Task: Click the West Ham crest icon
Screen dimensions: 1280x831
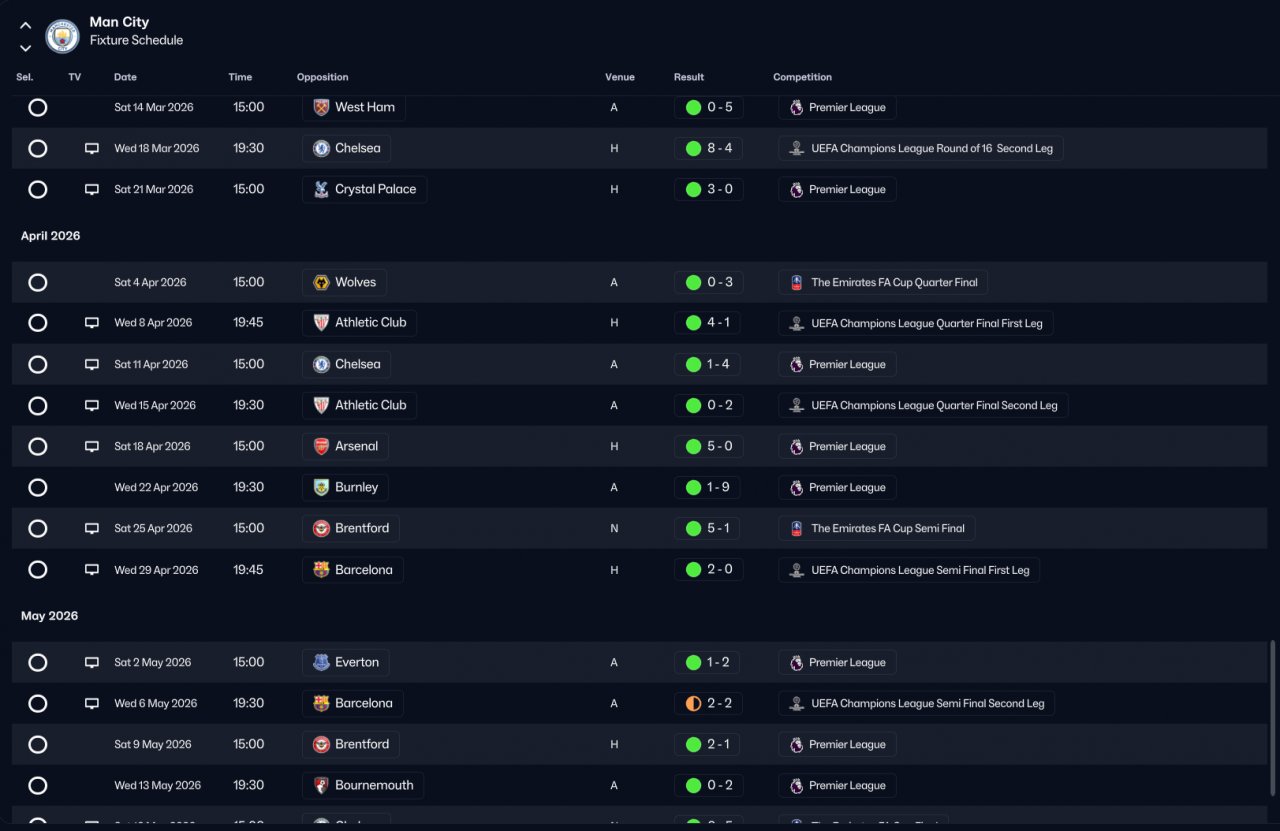Action: [321, 107]
